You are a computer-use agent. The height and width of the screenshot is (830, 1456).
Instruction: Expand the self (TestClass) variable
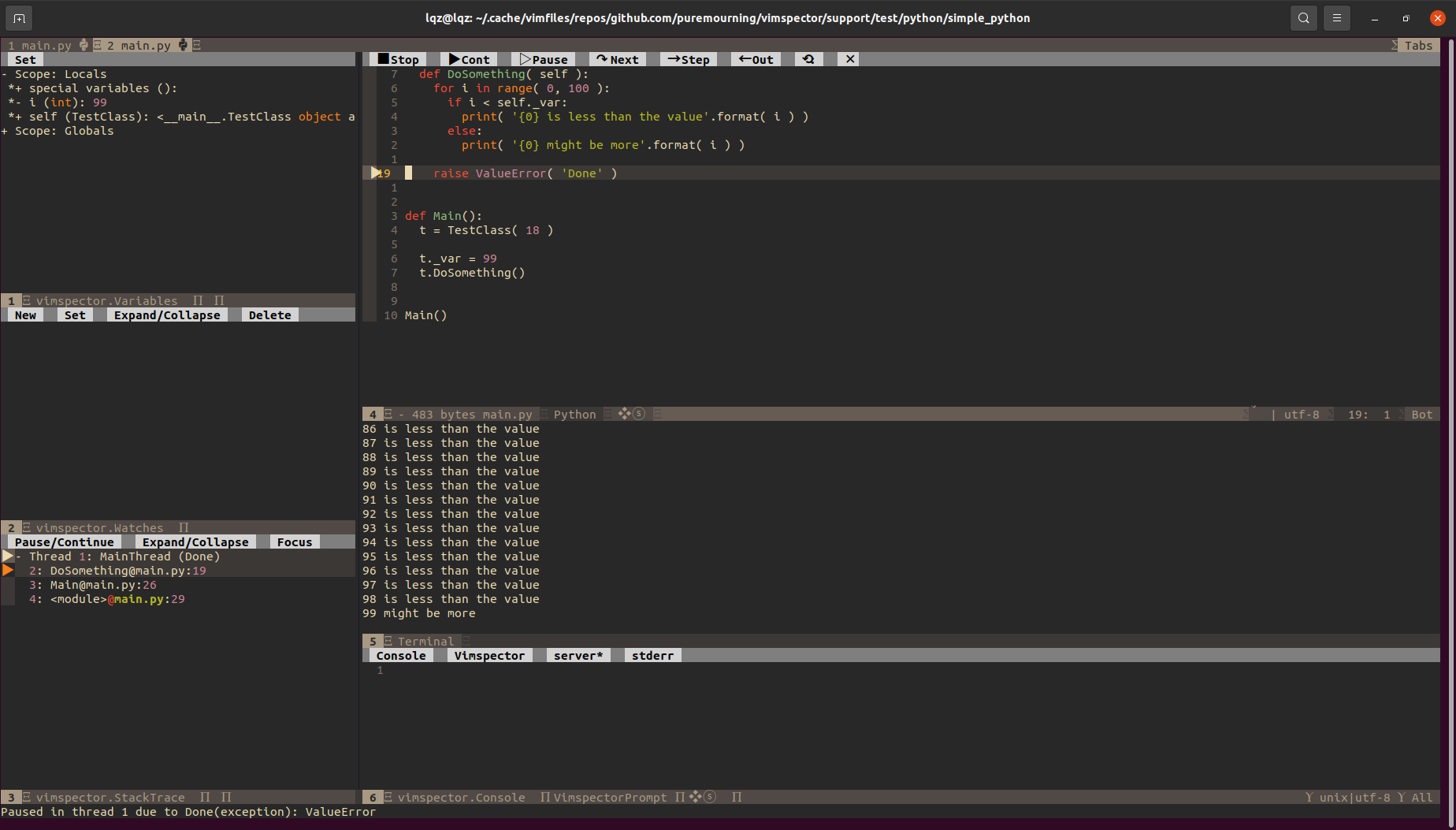[x=181, y=117]
